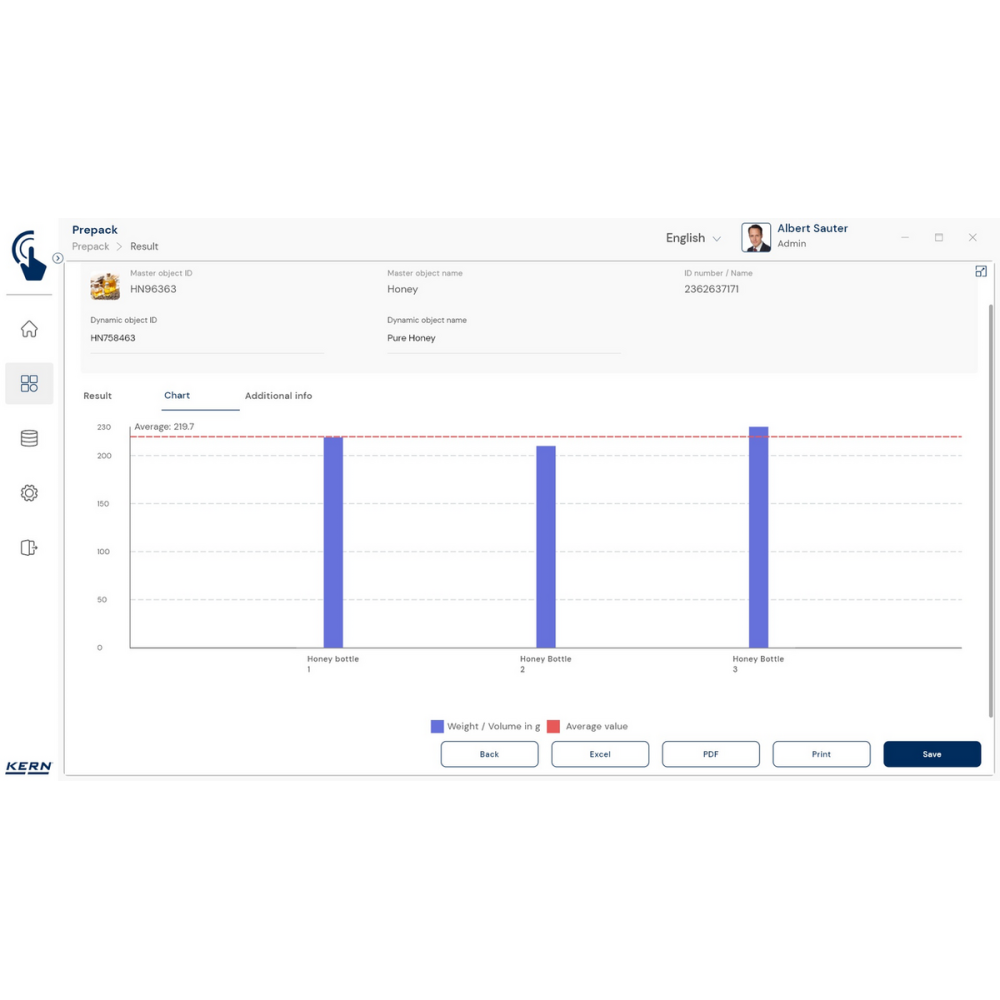Viewport: 1000px width, 1000px height.
Task: Click Albert Sauter profile picture
Action: 756,237
